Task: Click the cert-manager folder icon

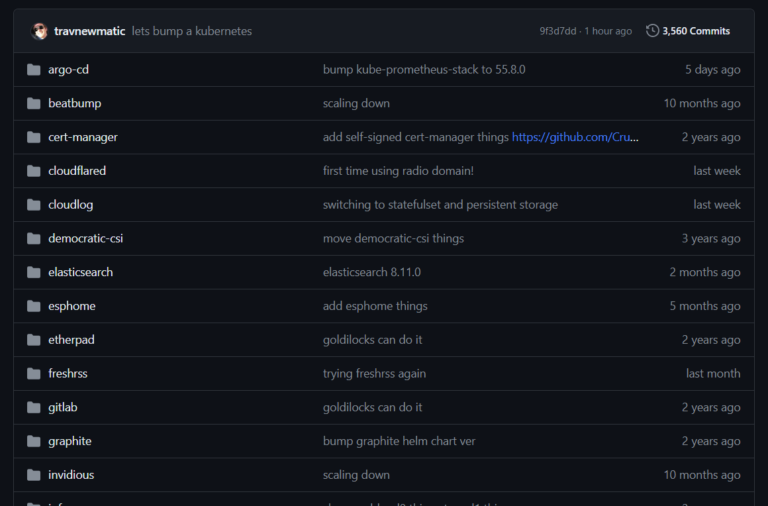Action: point(34,138)
